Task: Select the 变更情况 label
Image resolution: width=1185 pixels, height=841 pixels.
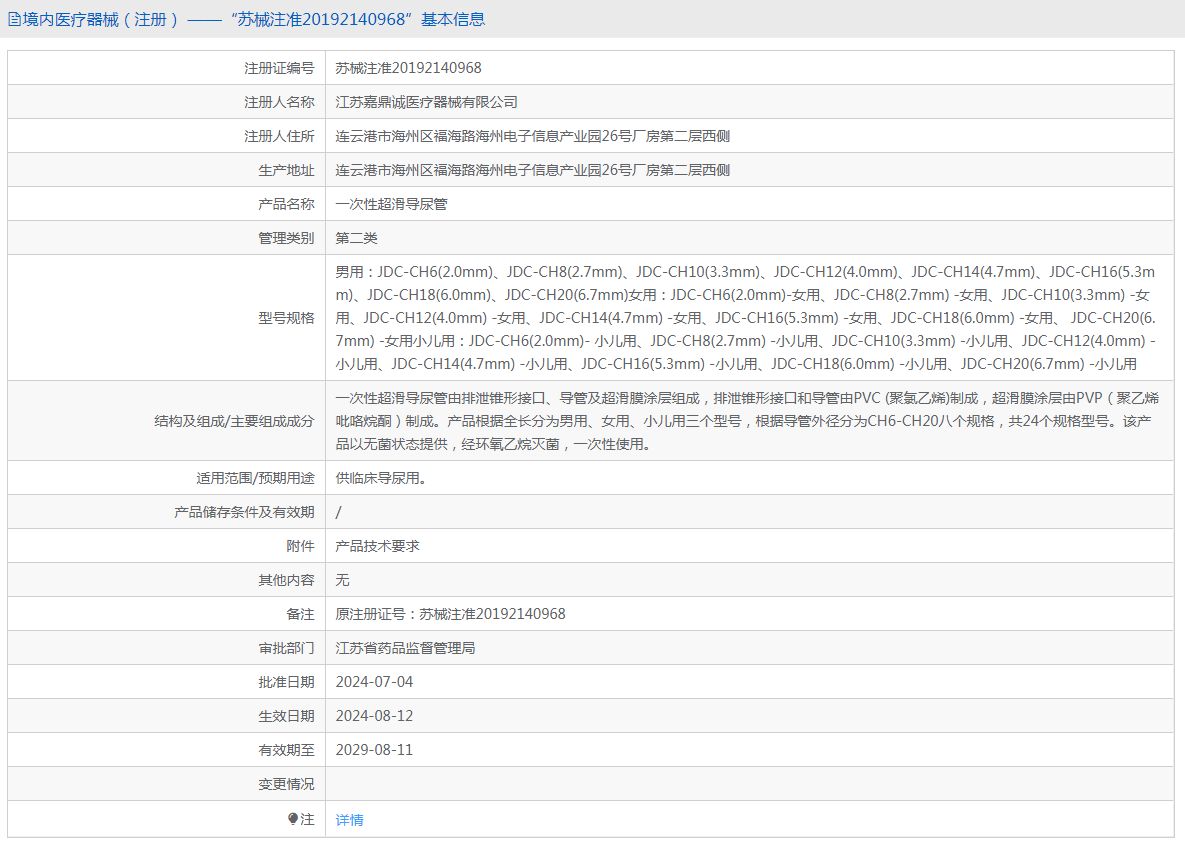Action: pyautogui.click(x=286, y=784)
